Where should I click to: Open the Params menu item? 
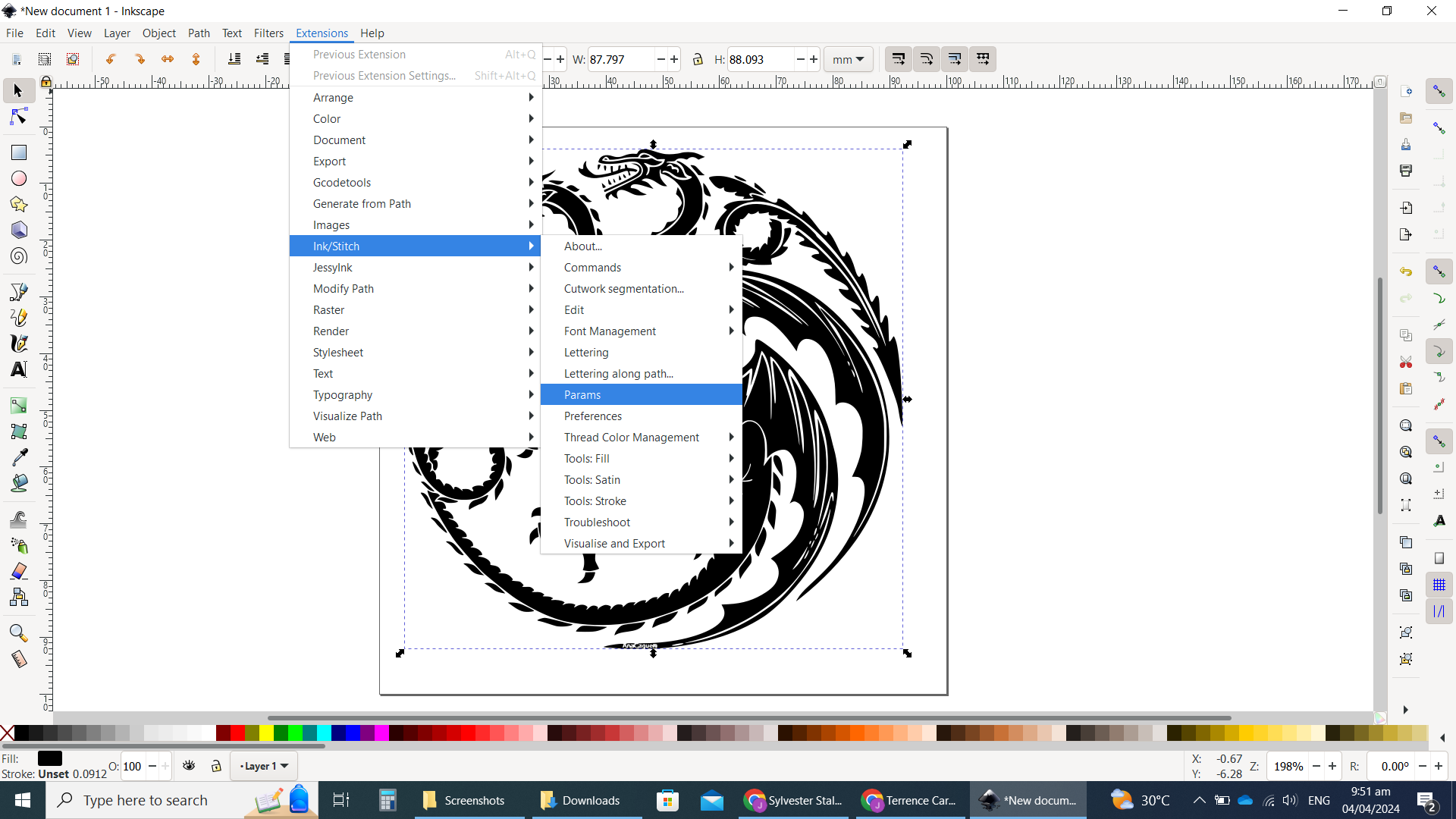(642, 395)
